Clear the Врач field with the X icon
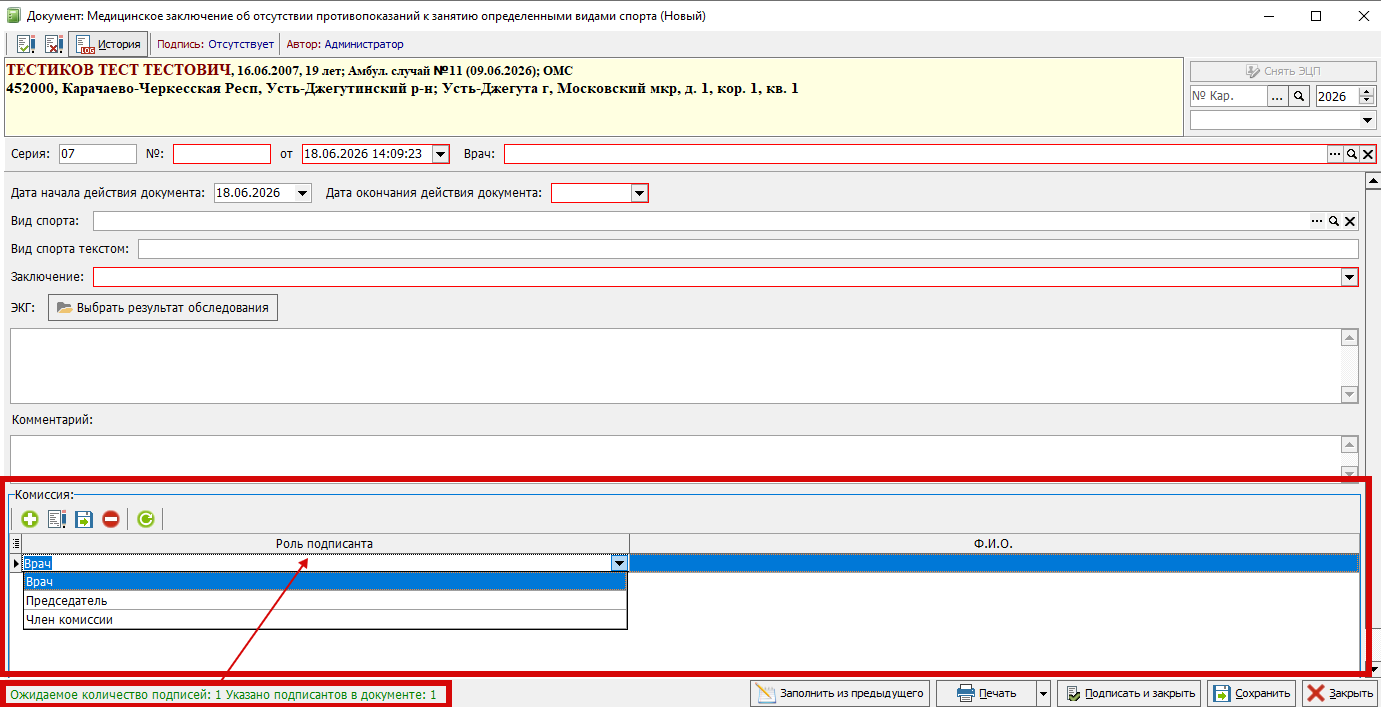The height and width of the screenshot is (707, 1381). pyautogui.click(x=1367, y=154)
